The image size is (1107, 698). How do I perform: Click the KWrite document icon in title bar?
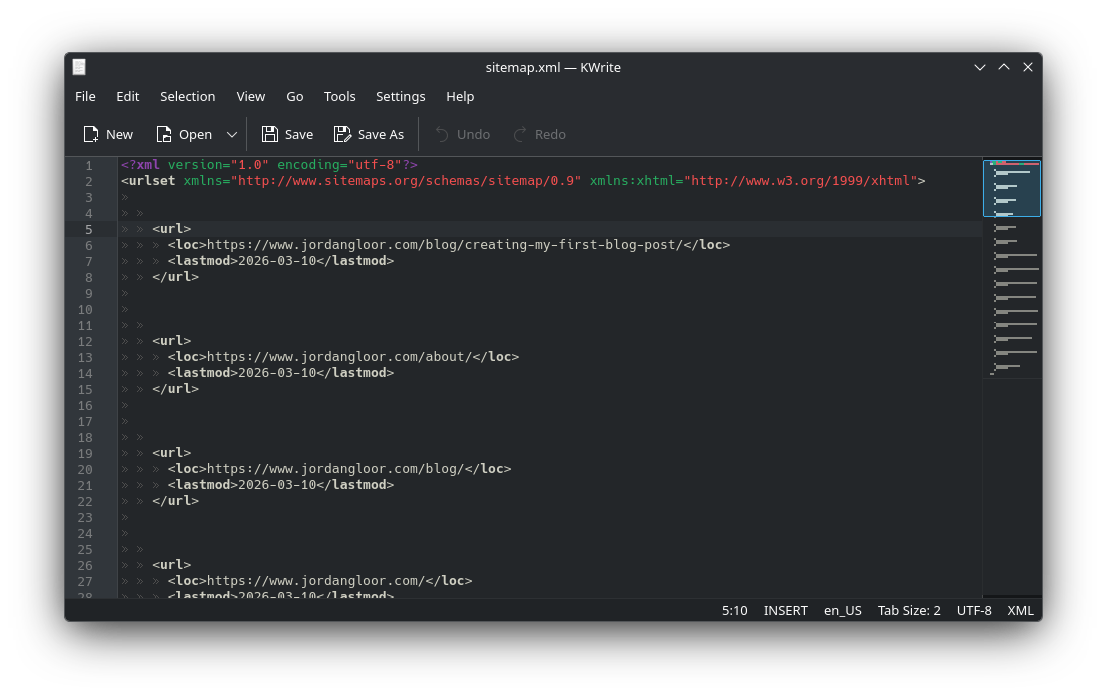pyautogui.click(x=79, y=67)
